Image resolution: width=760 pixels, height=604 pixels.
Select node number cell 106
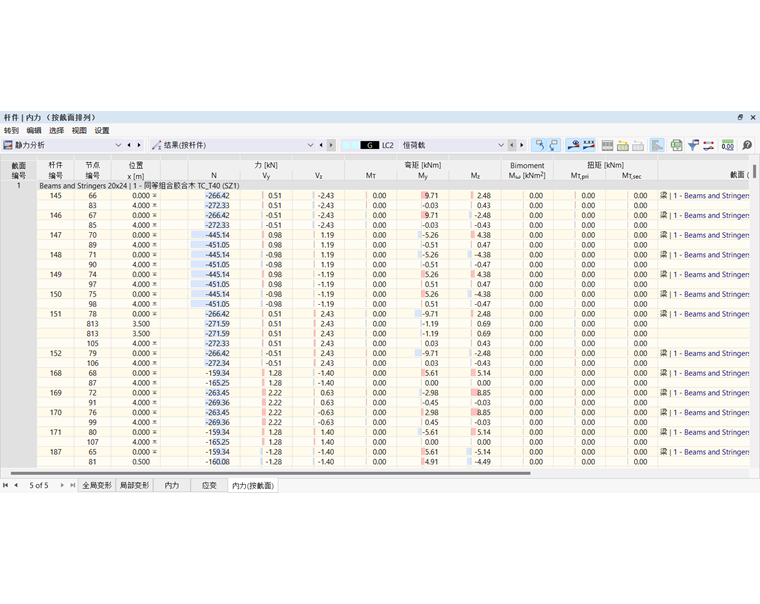(x=93, y=363)
